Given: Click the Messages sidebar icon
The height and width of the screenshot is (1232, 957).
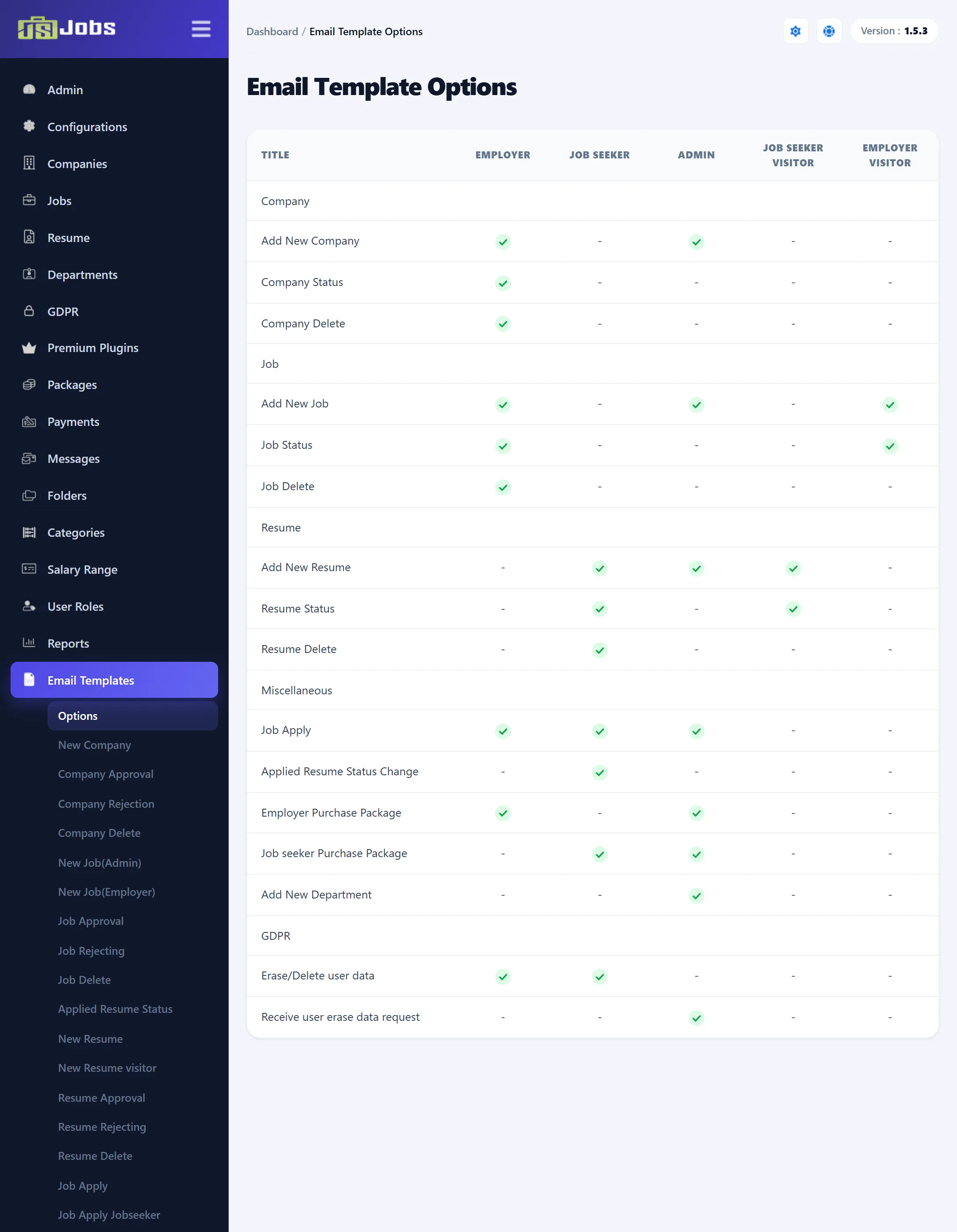Looking at the screenshot, I should (29, 458).
